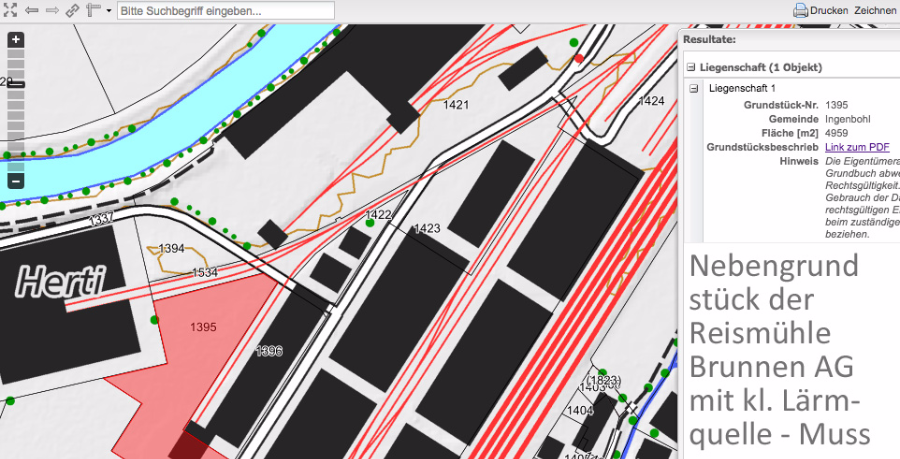Open the Link zum PDF
This screenshot has height=459, width=900.
[857, 147]
